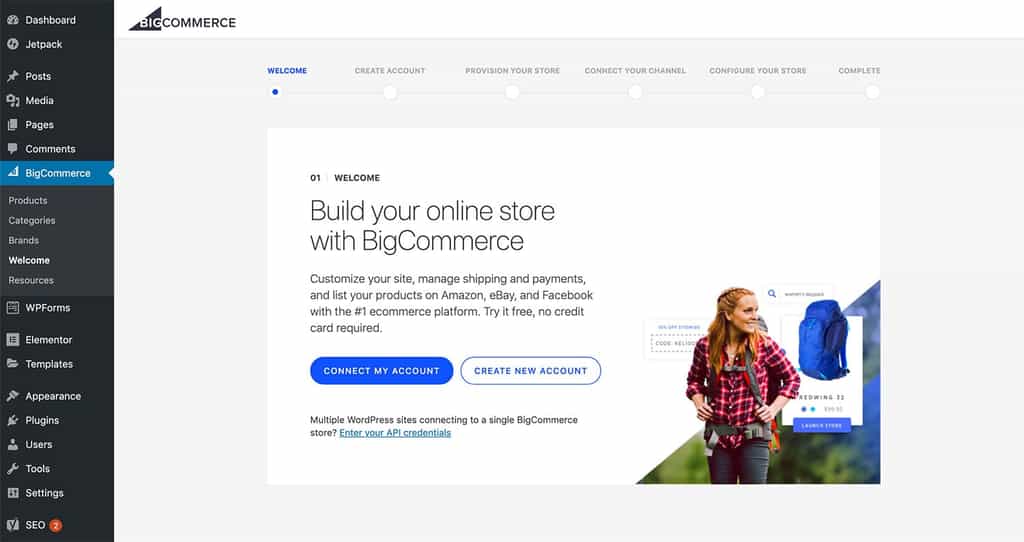Click the Elementor icon
Viewport: 1024px width, 542px height.
click(x=12, y=340)
